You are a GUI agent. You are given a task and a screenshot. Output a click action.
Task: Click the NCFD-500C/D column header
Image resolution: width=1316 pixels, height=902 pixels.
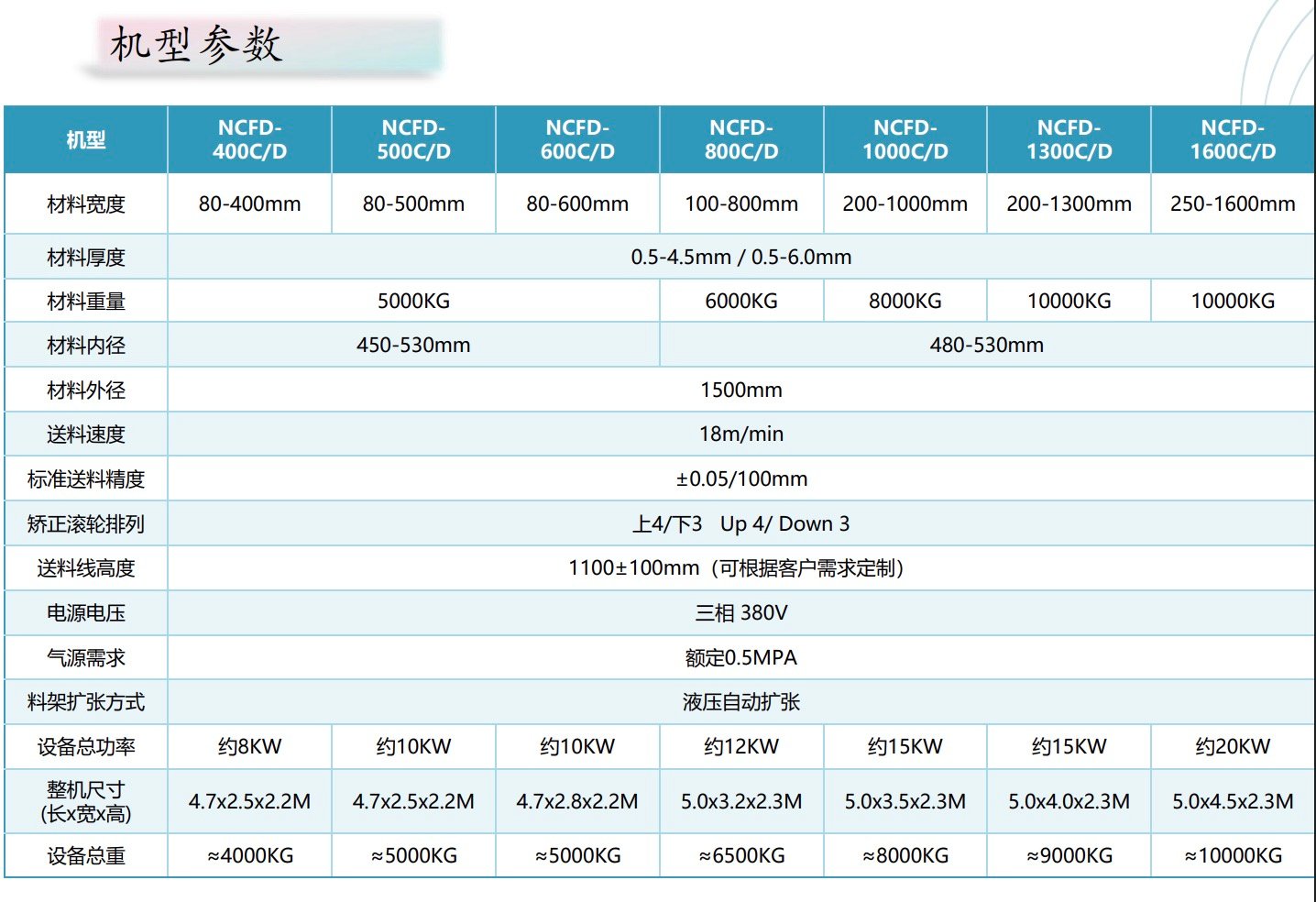[414, 139]
